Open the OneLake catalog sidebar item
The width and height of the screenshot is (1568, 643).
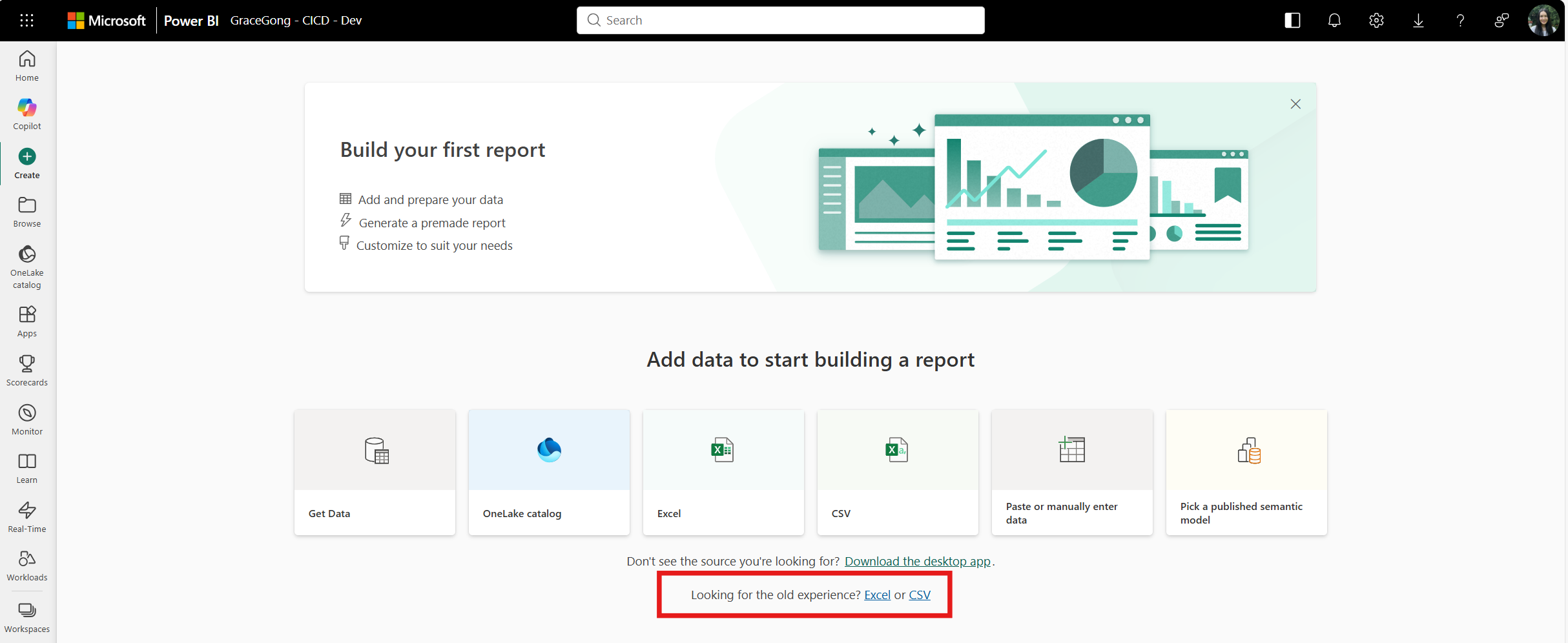[26, 265]
